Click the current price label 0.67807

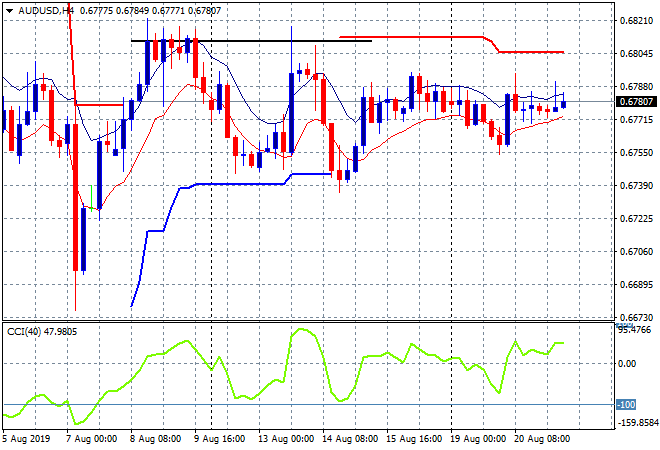click(x=636, y=101)
